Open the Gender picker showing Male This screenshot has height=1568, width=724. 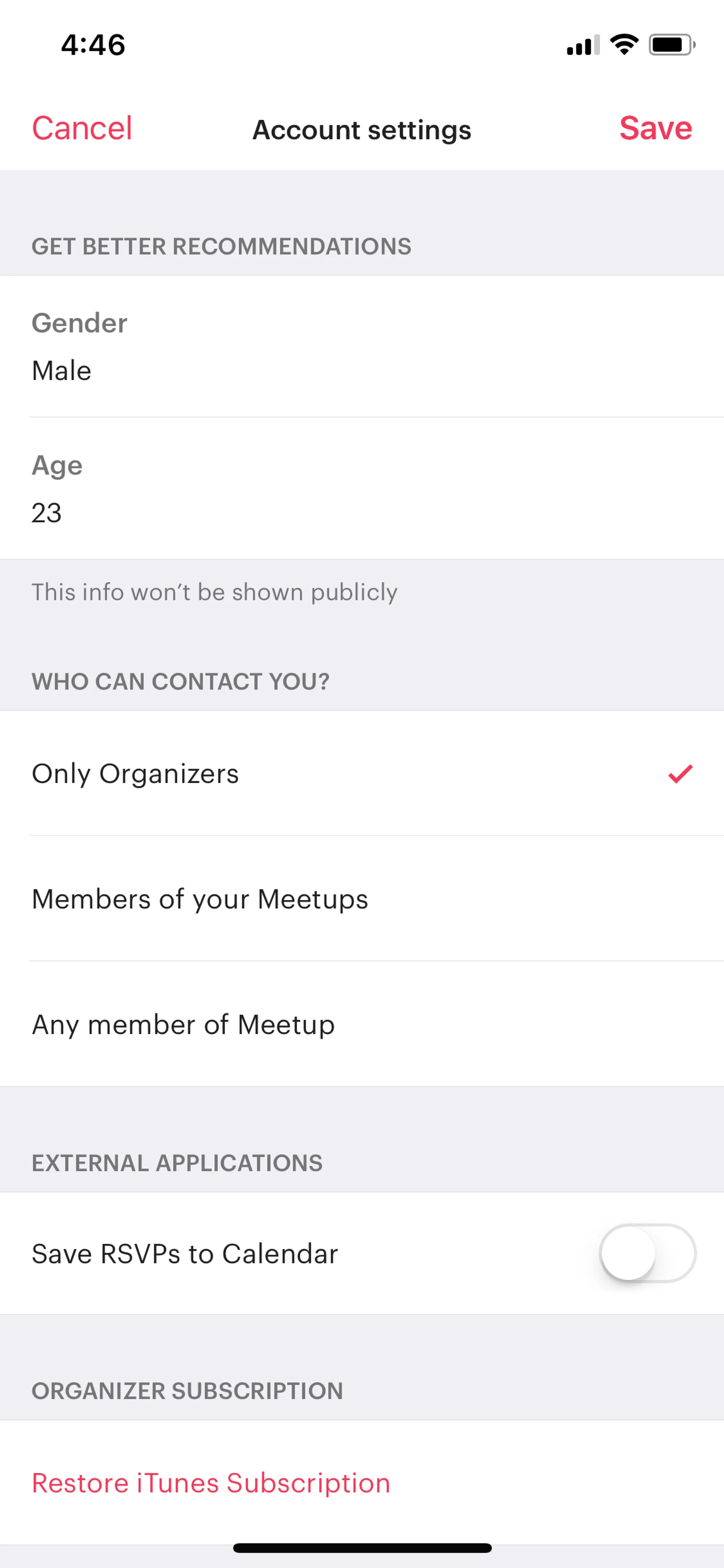(61, 371)
